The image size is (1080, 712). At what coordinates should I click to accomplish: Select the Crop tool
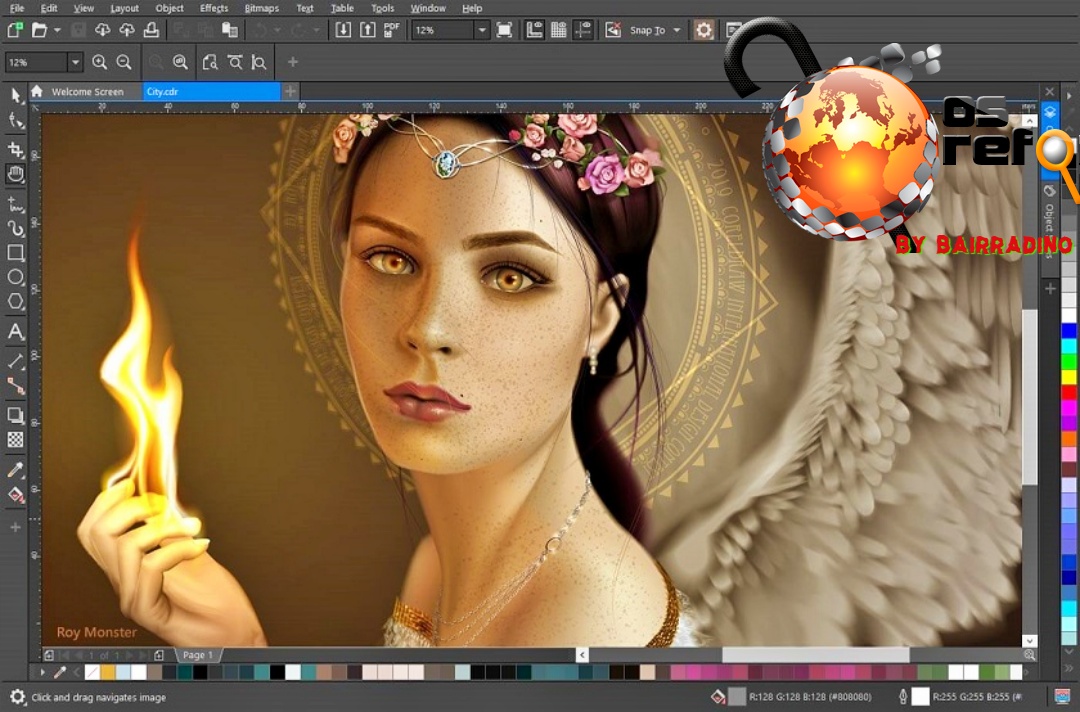pyautogui.click(x=15, y=149)
